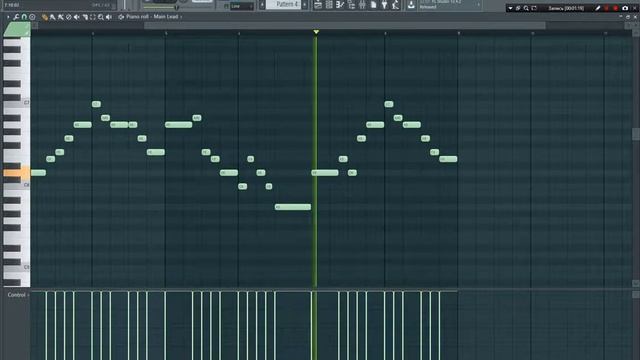Screen dimensions: 640x360
Task: Expand the arrow in the FL Studio info panel
Action: coord(478,4)
